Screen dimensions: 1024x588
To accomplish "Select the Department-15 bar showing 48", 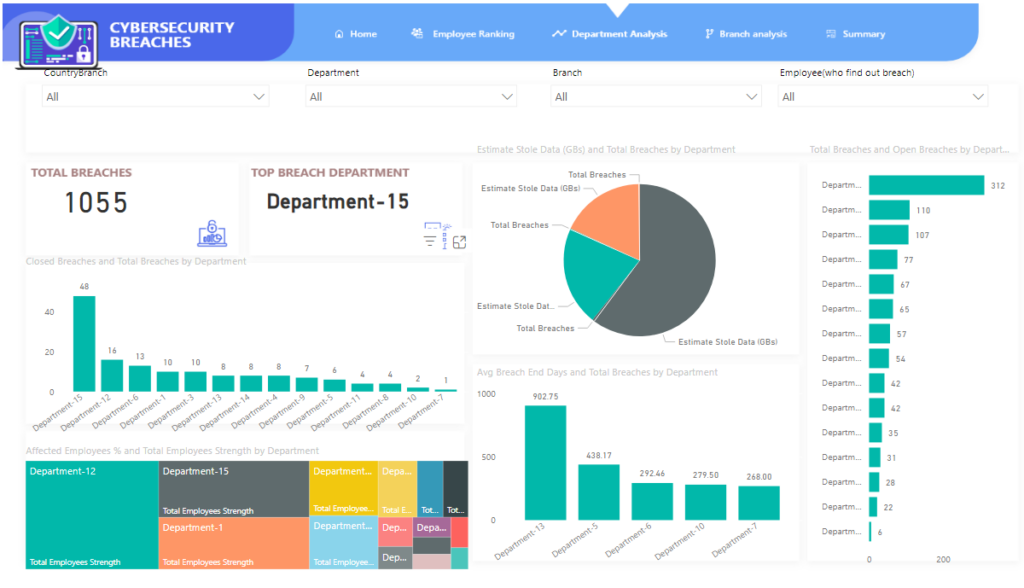I will tap(84, 344).
